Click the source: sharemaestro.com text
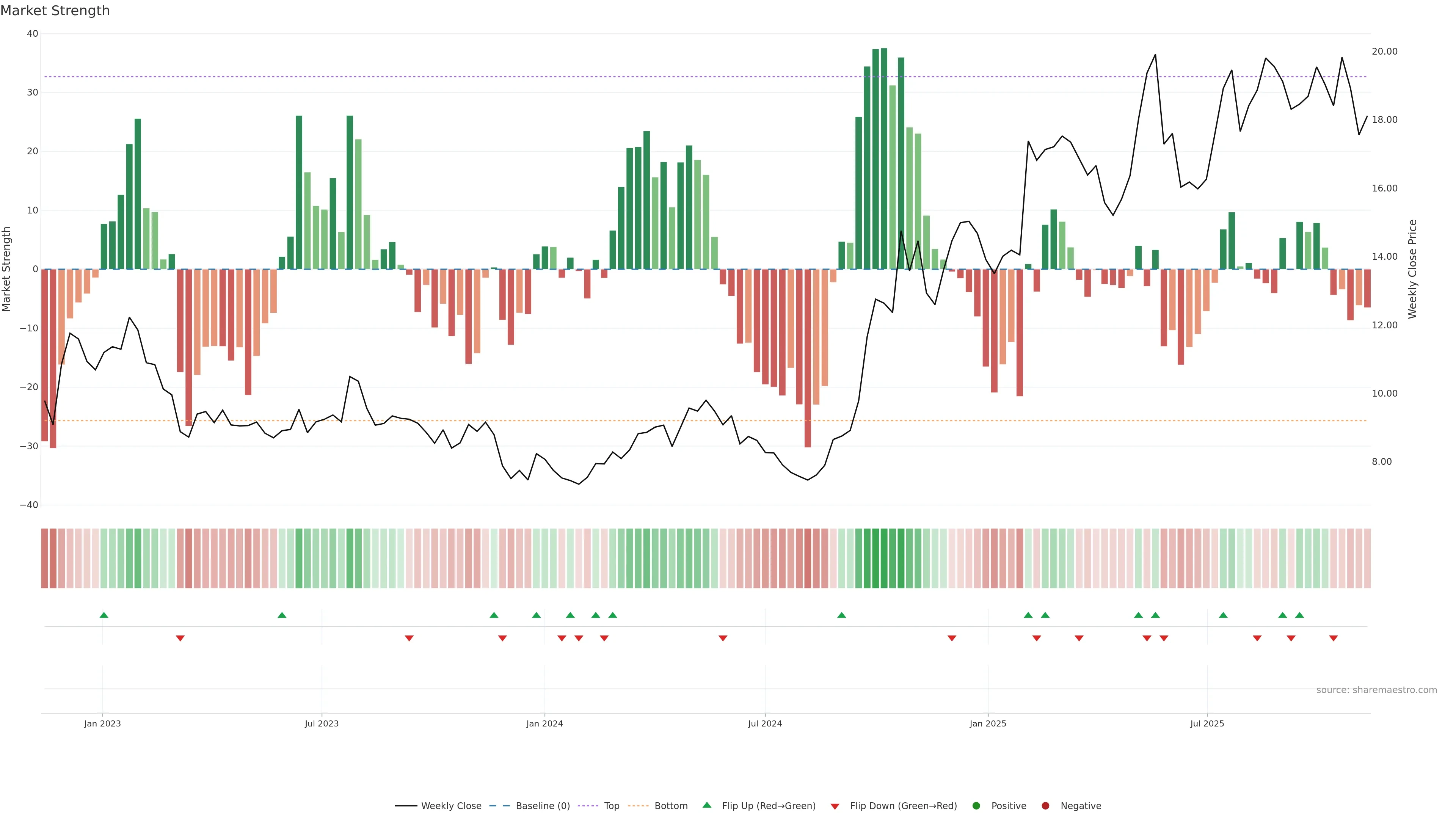The image size is (1456, 819). point(1376,690)
